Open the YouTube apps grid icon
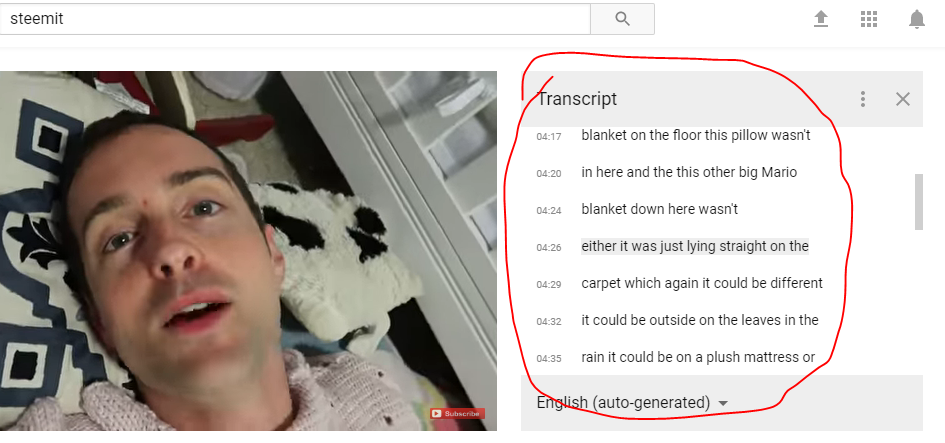 [x=868, y=19]
